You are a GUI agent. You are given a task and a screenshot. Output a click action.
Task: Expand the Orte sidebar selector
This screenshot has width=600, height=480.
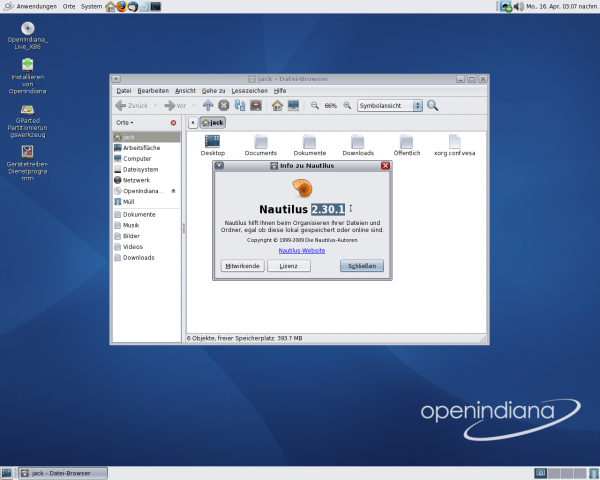click(125, 123)
